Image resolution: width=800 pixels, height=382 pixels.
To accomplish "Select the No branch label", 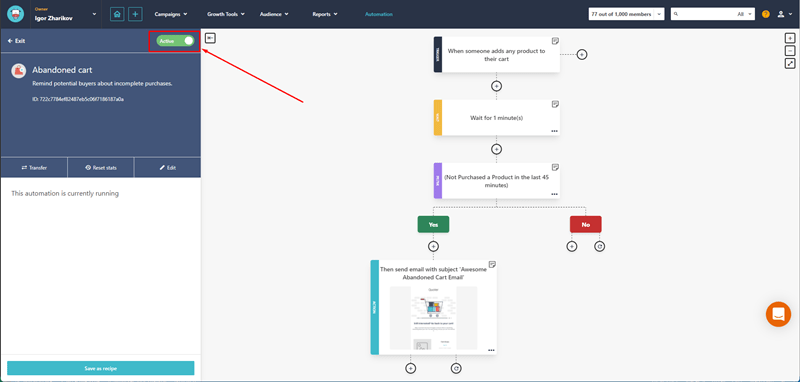I will pyautogui.click(x=586, y=224).
